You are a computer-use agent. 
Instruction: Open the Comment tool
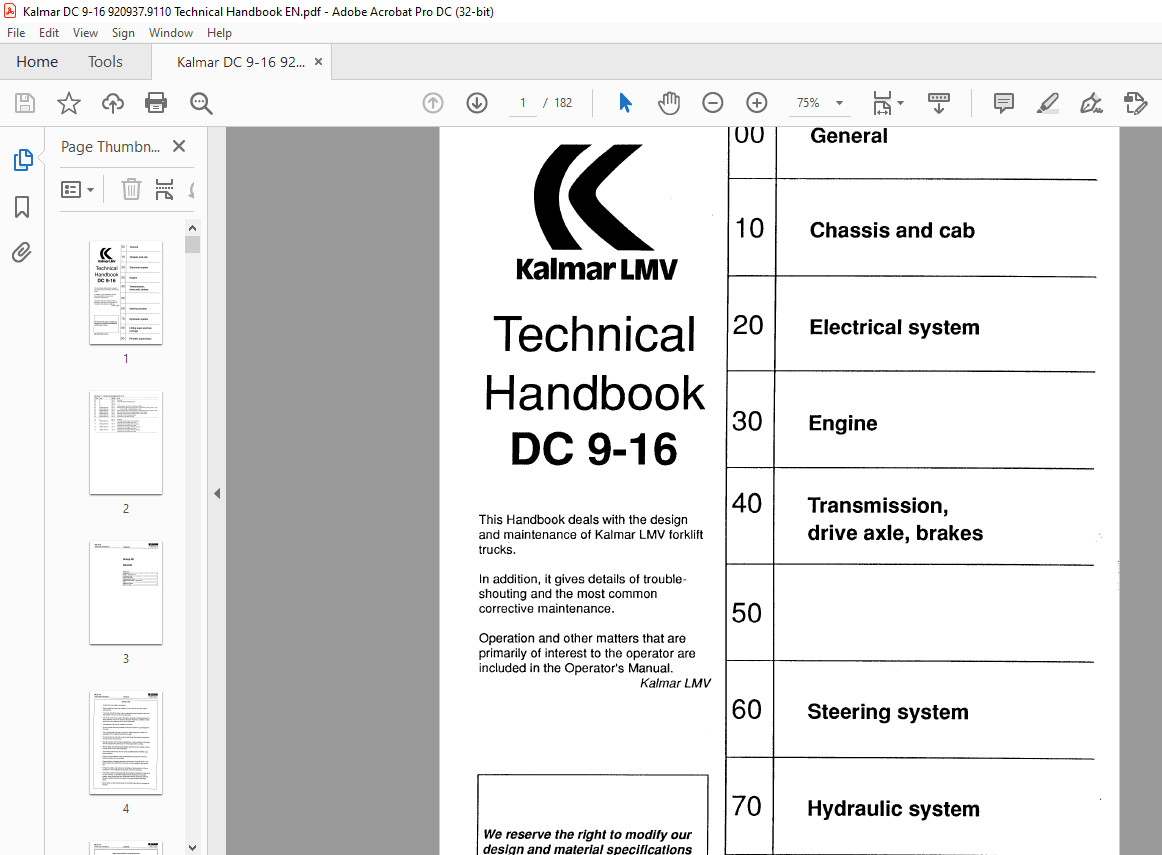[1002, 102]
